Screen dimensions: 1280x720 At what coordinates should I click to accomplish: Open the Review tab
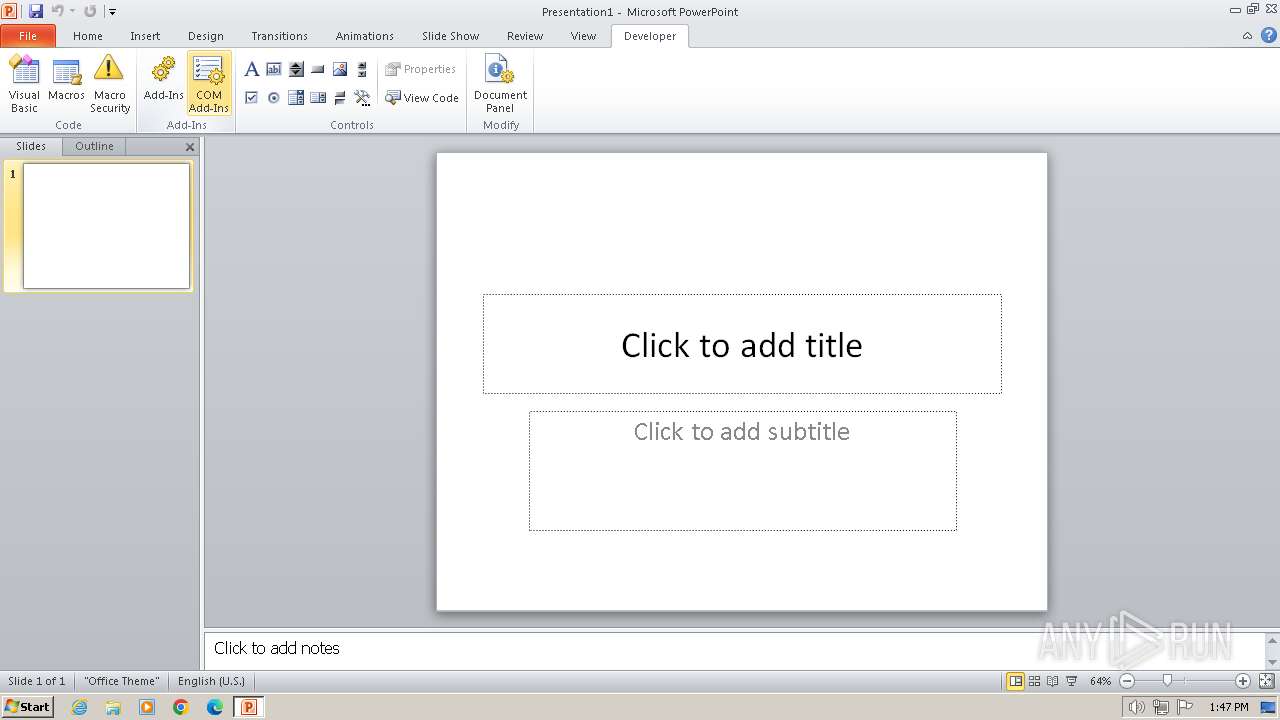pos(525,36)
